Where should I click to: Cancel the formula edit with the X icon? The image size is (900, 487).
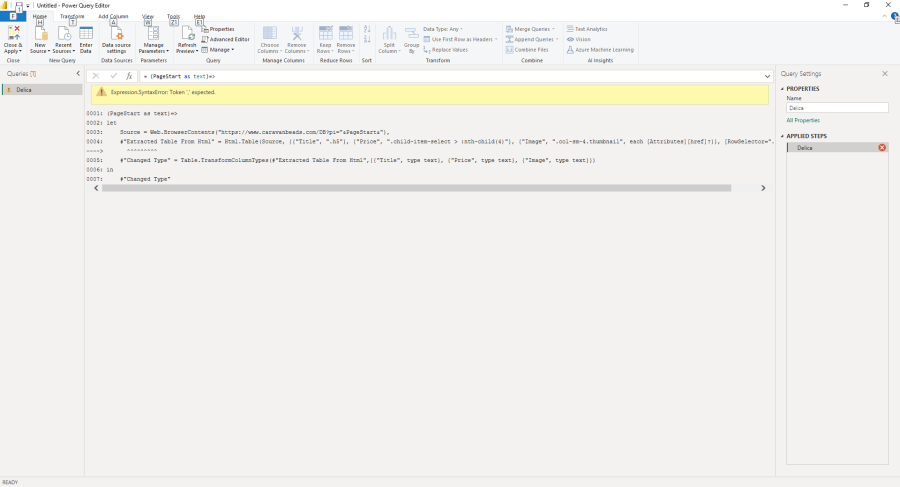pos(96,76)
